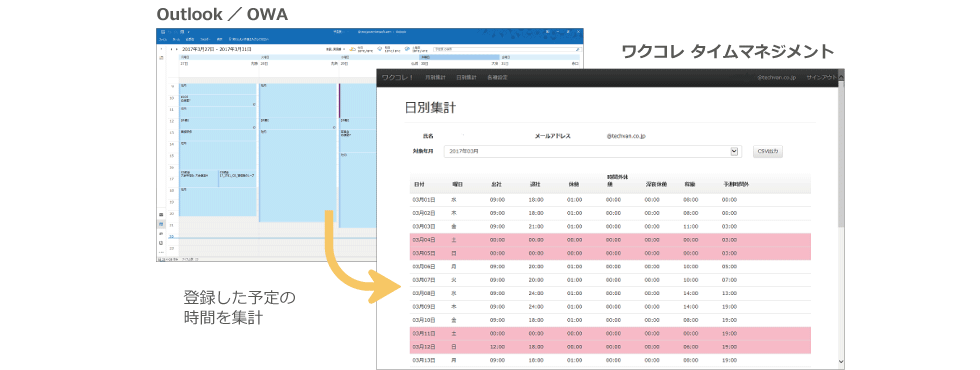
Task: Click the 11:00 work hours in 03月03日 row
Action: [x=690, y=227]
